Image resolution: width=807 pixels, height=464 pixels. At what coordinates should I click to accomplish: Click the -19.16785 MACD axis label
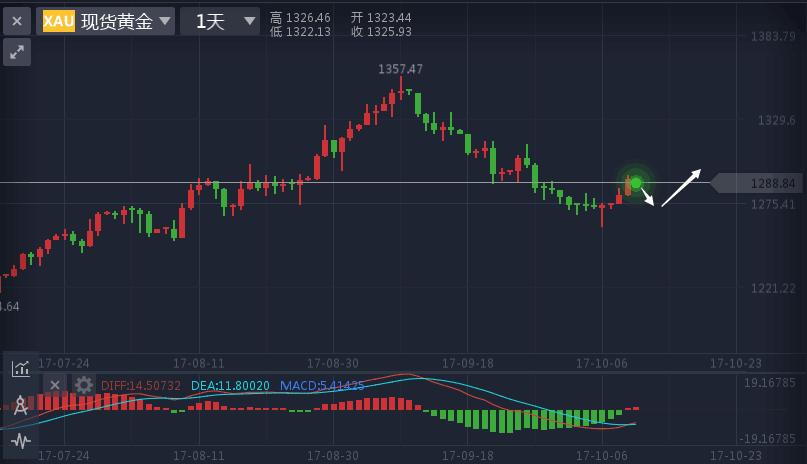pyautogui.click(x=767, y=439)
